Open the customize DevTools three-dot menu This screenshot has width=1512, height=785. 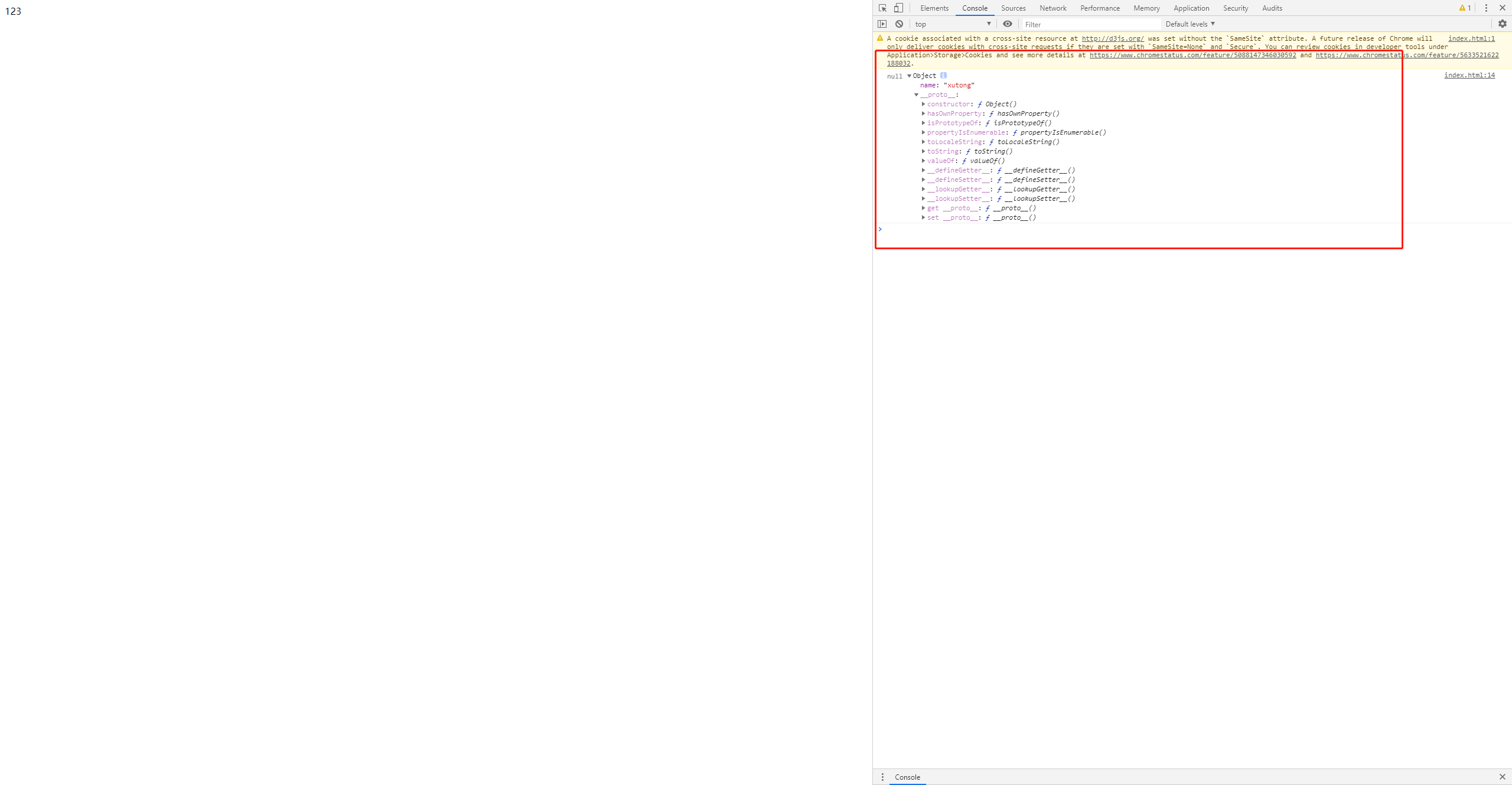coord(1485,8)
